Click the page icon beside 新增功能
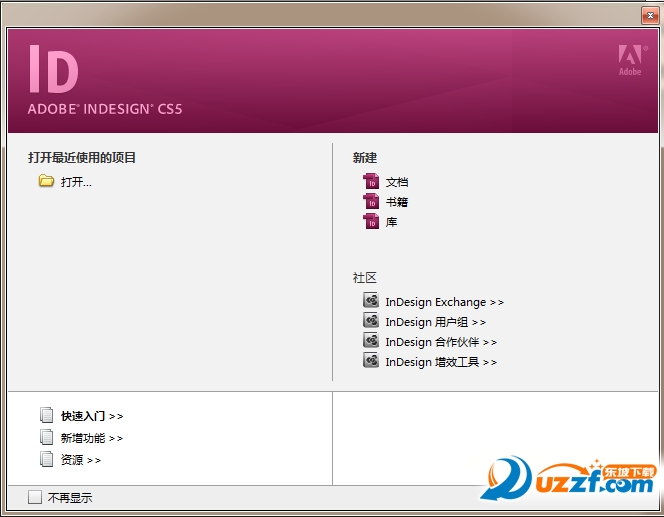664x517 pixels. click(x=47, y=437)
